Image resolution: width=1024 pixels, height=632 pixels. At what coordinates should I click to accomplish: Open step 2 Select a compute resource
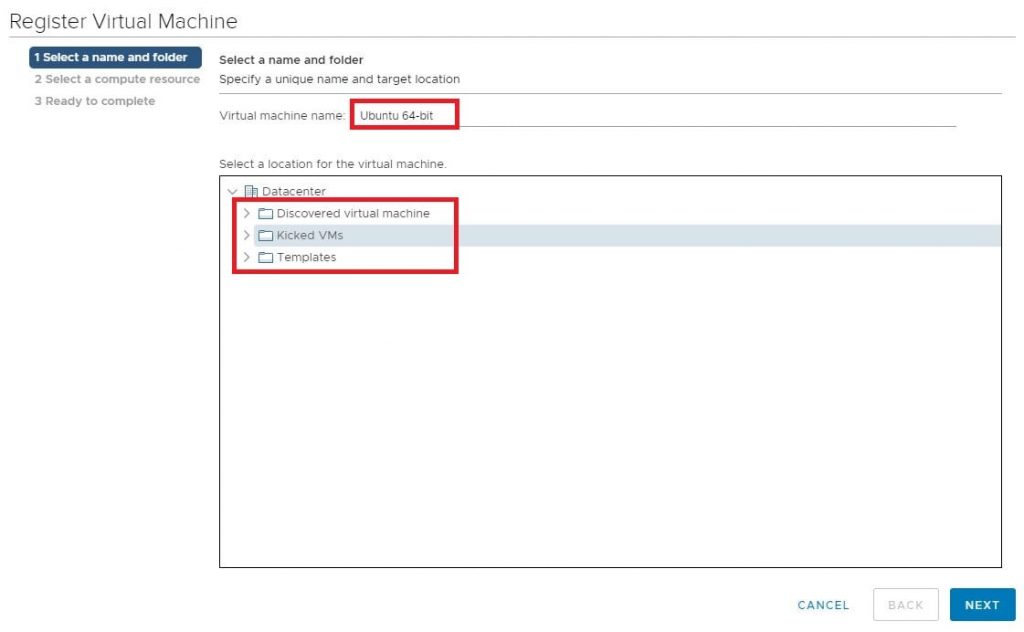[117, 79]
